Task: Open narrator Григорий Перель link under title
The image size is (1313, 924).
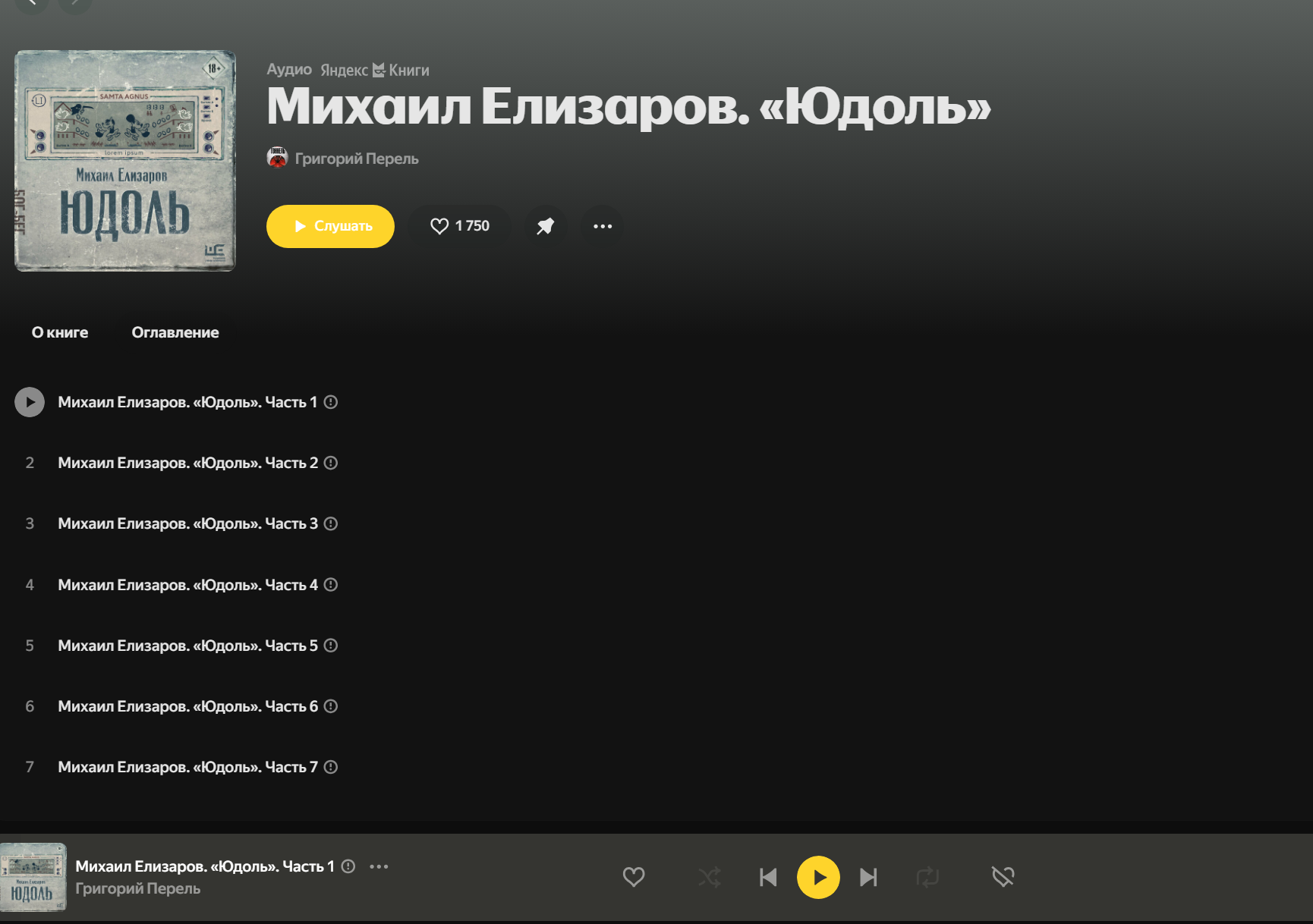Action: (x=357, y=159)
